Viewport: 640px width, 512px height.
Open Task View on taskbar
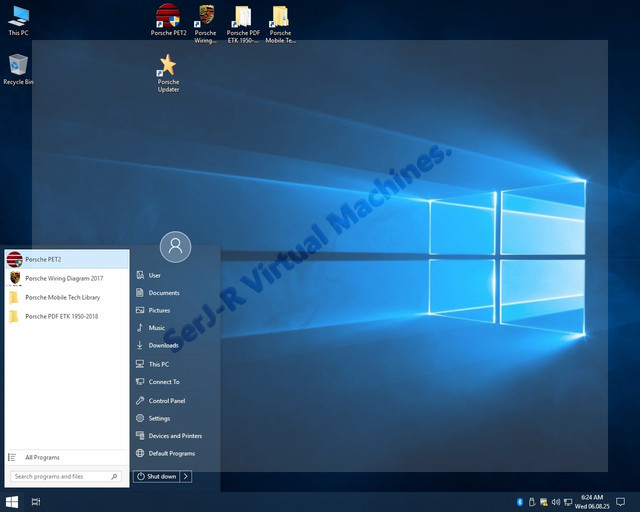click(36, 502)
